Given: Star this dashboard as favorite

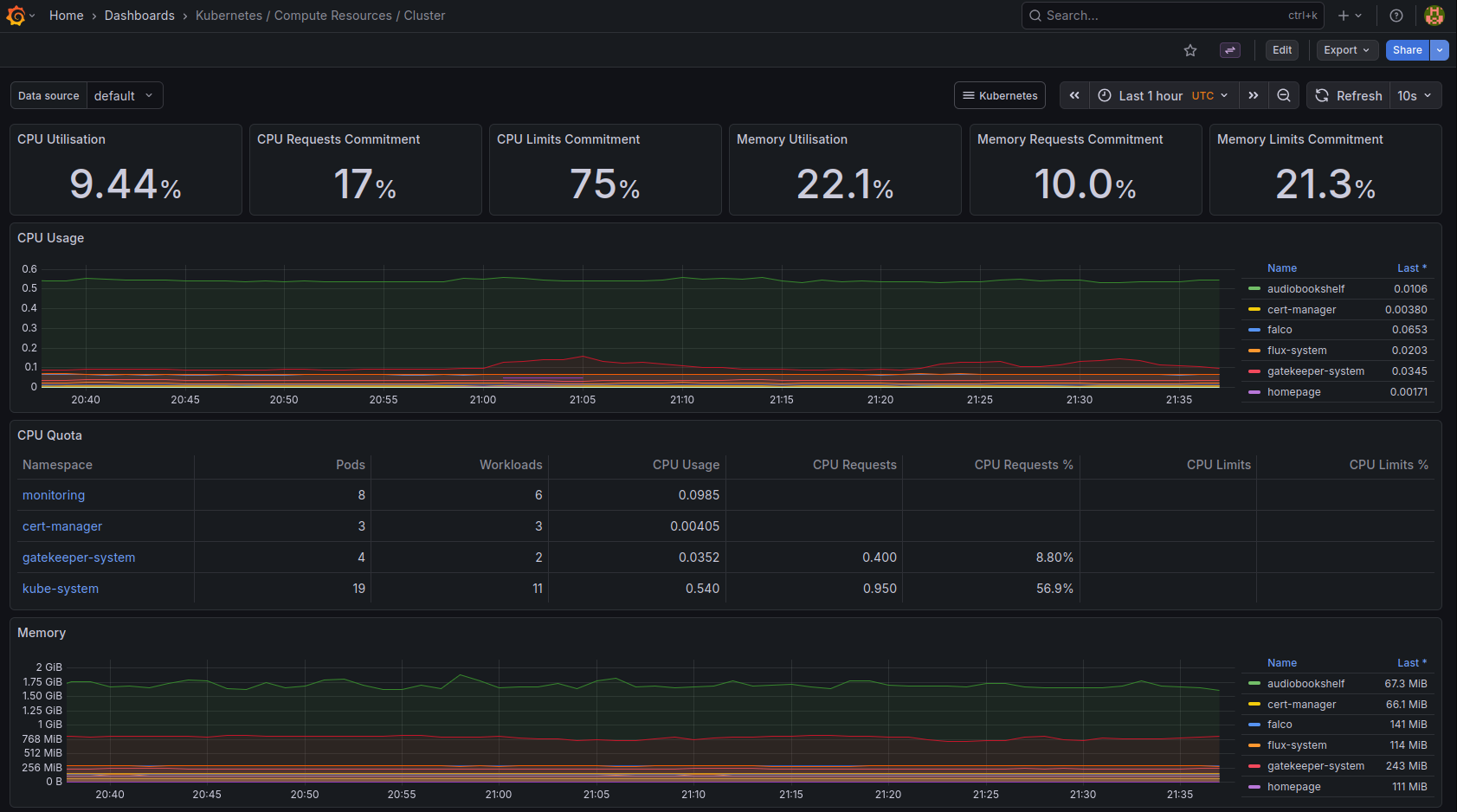Looking at the screenshot, I should pyautogui.click(x=1190, y=50).
